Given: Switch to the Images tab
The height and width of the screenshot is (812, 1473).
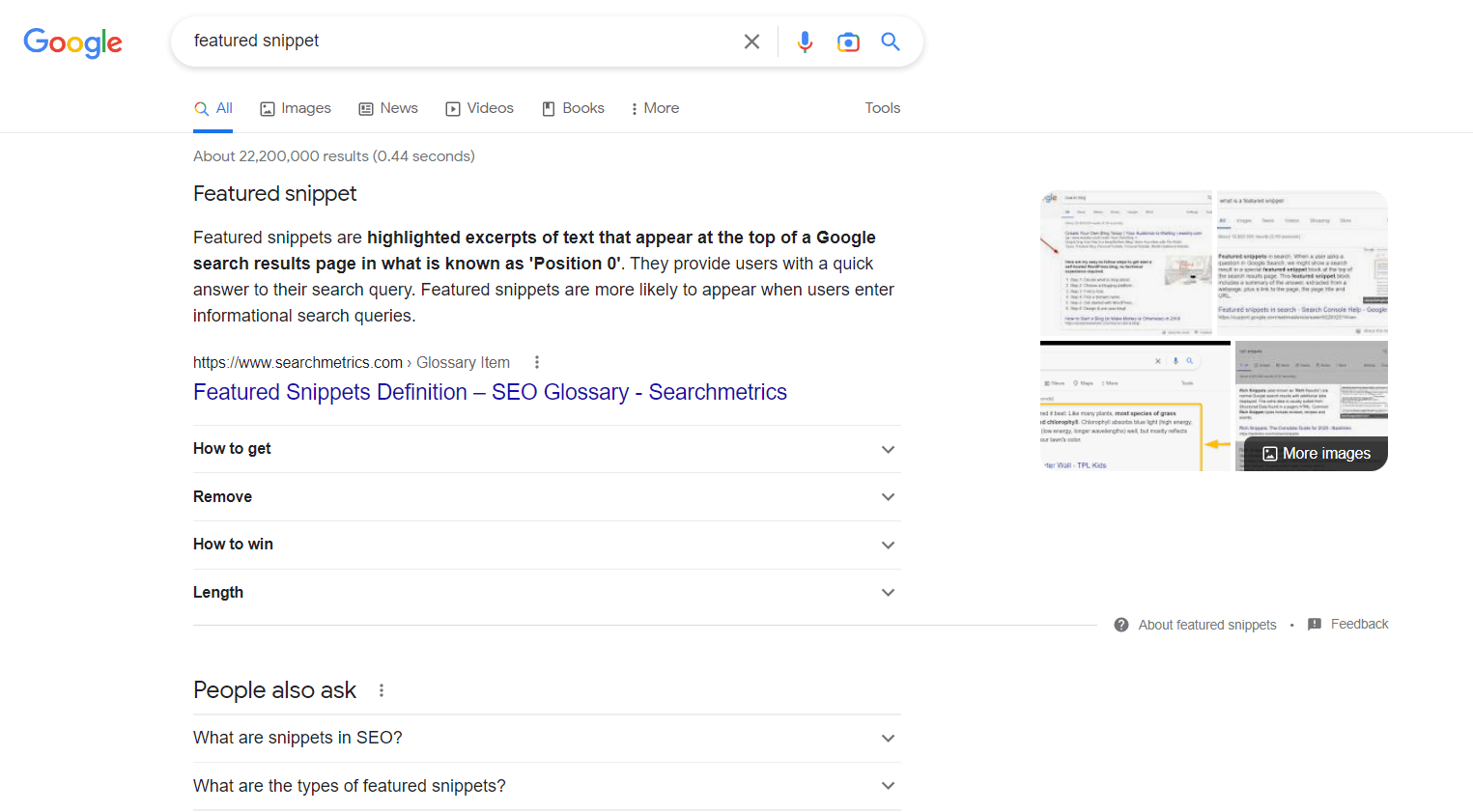Looking at the screenshot, I should pyautogui.click(x=296, y=107).
